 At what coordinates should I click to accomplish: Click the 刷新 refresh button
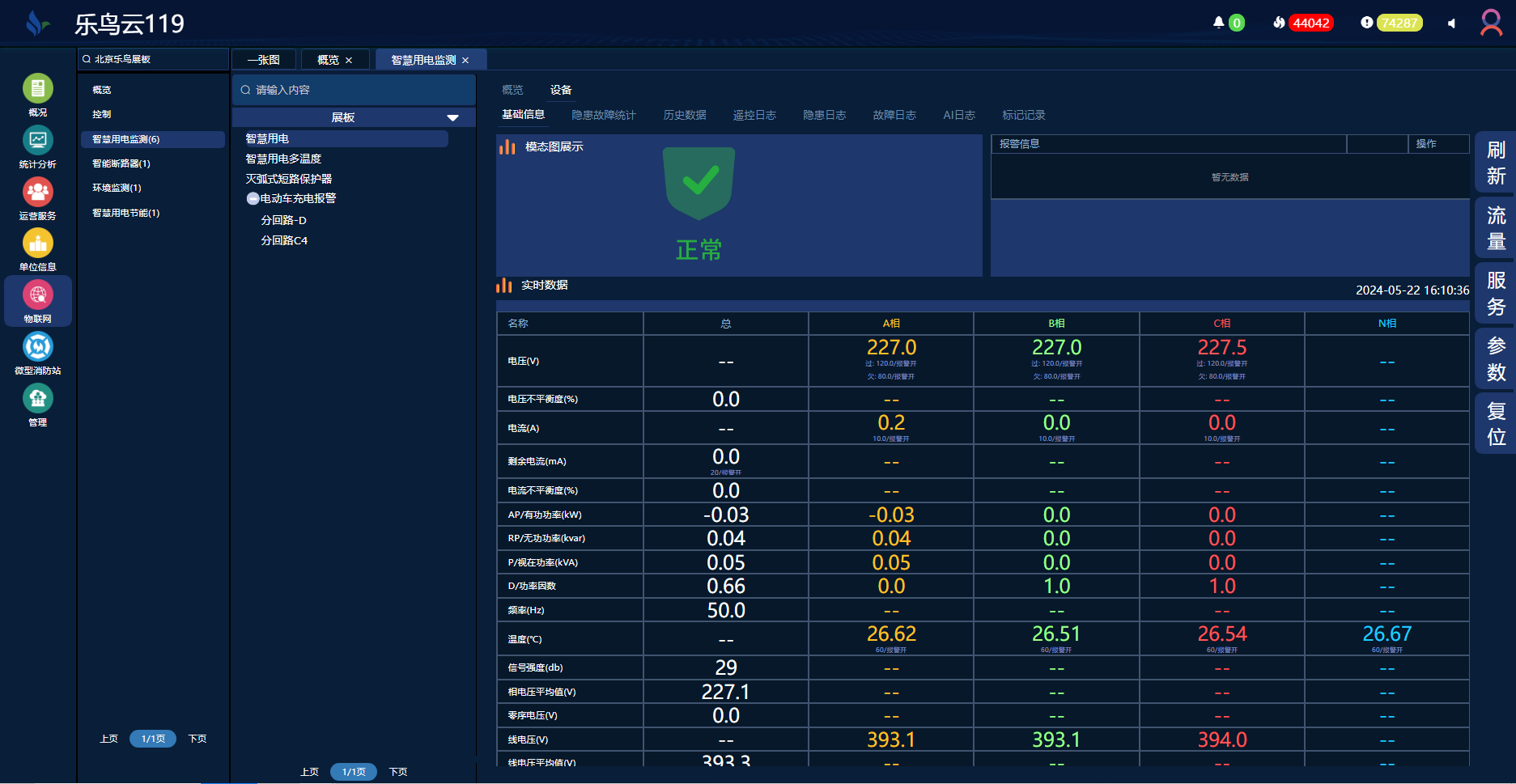[1496, 163]
